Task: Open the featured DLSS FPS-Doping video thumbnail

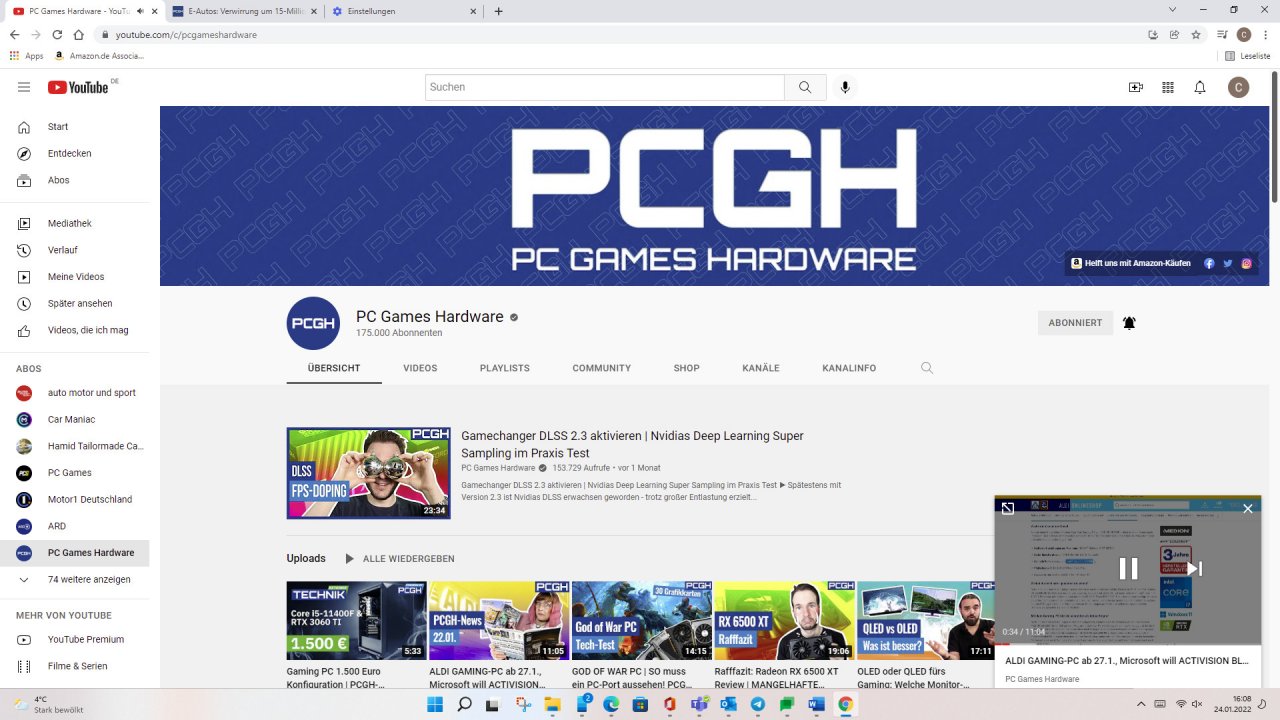Action: click(369, 473)
